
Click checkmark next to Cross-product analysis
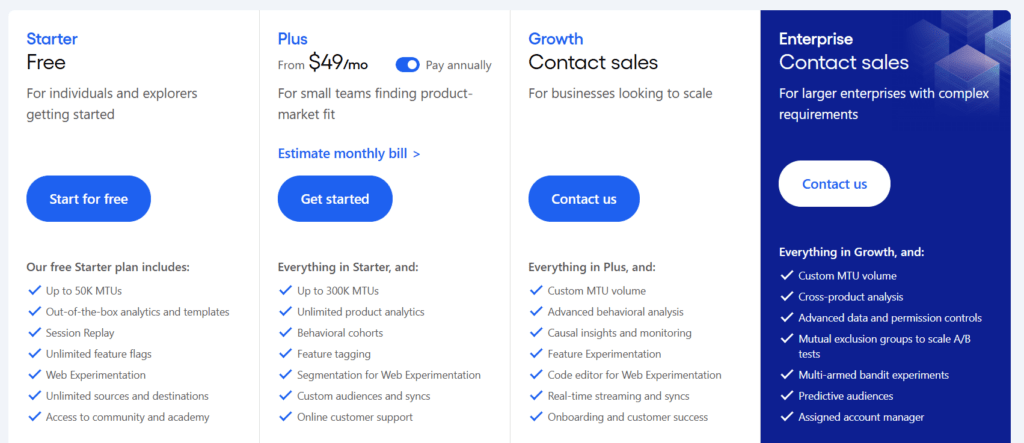(x=787, y=296)
